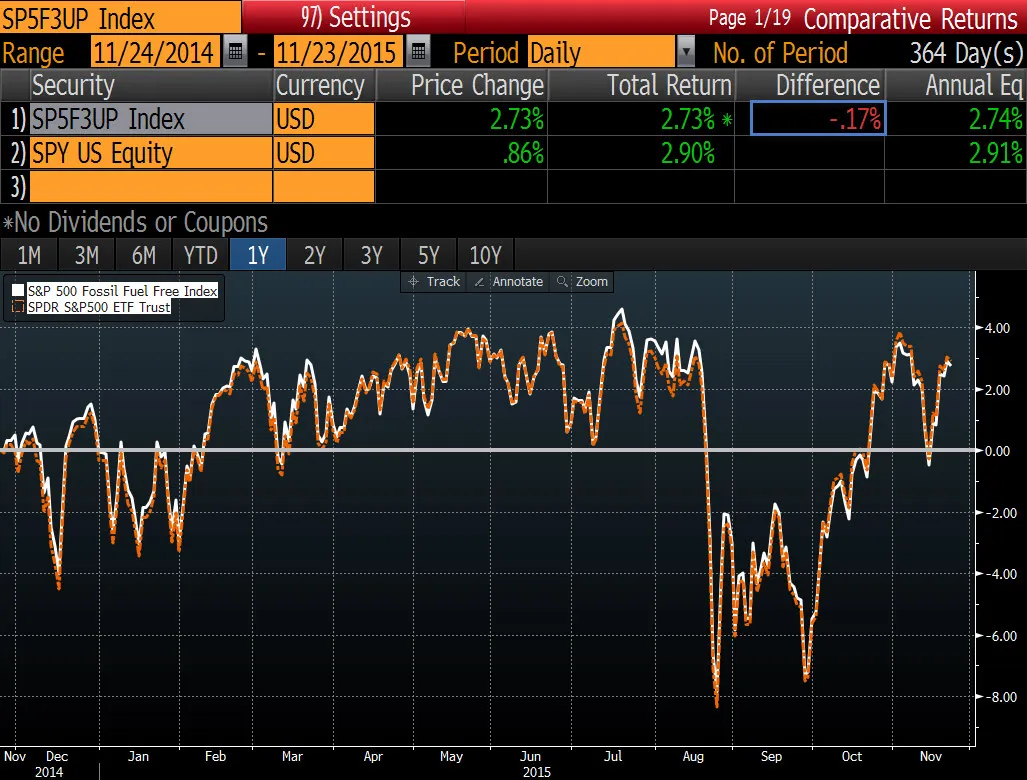Select the 10Y period tab
This screenshot has height=780, width=1027.
tap(485, 255)
